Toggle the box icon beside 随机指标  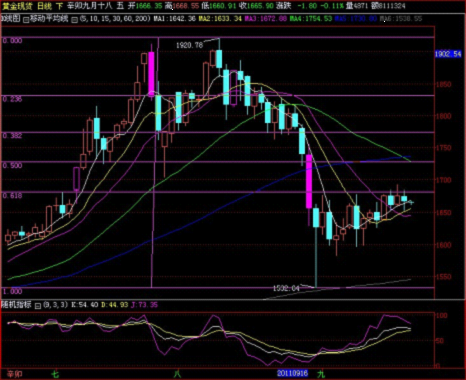38,305
